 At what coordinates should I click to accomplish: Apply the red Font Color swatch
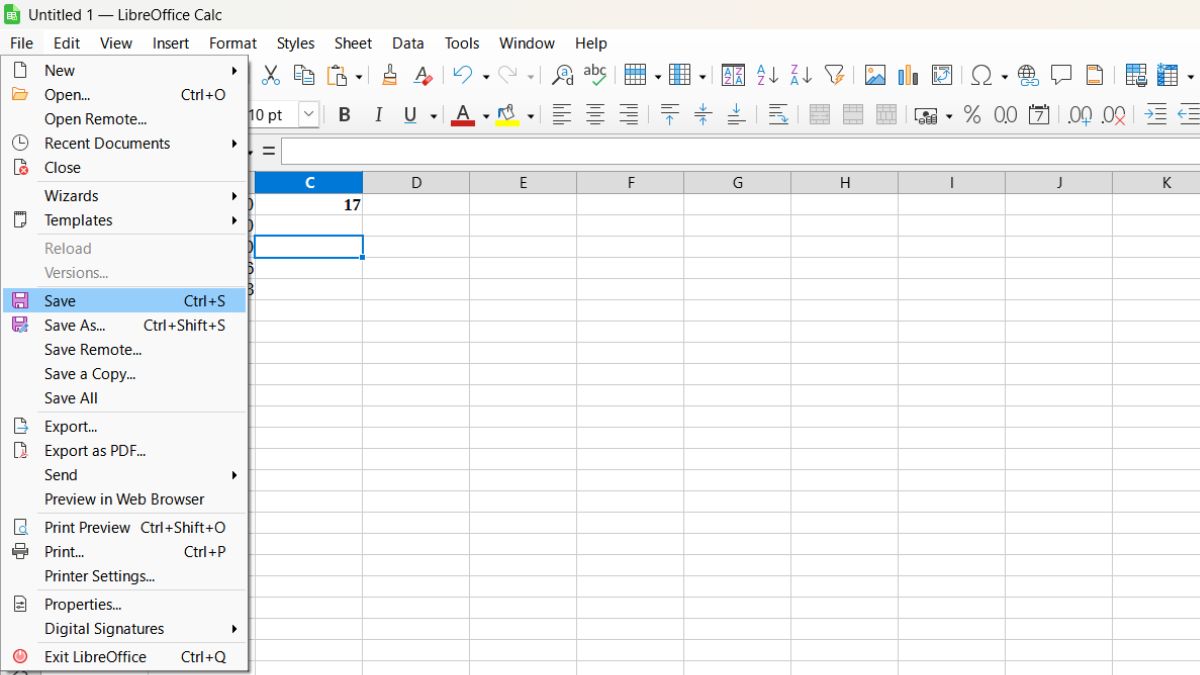[462, 115]
